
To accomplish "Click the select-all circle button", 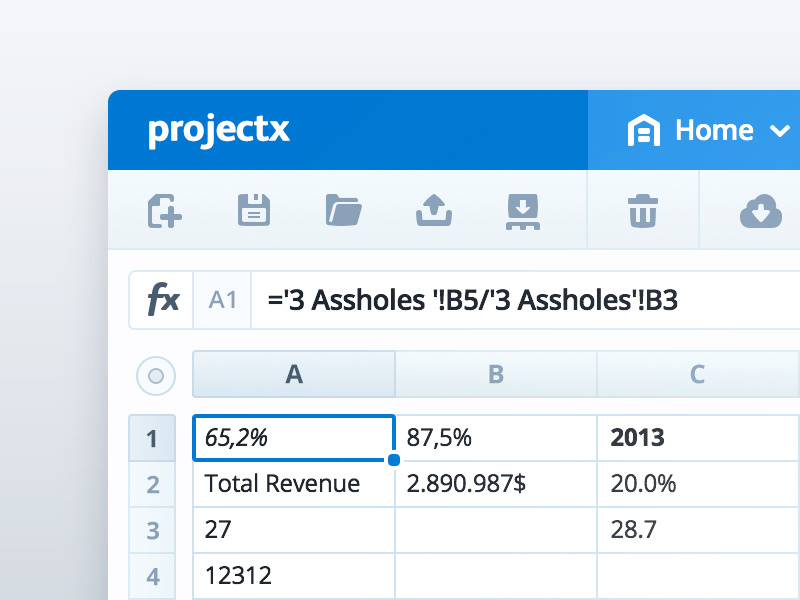I will [x=155, y=377].
